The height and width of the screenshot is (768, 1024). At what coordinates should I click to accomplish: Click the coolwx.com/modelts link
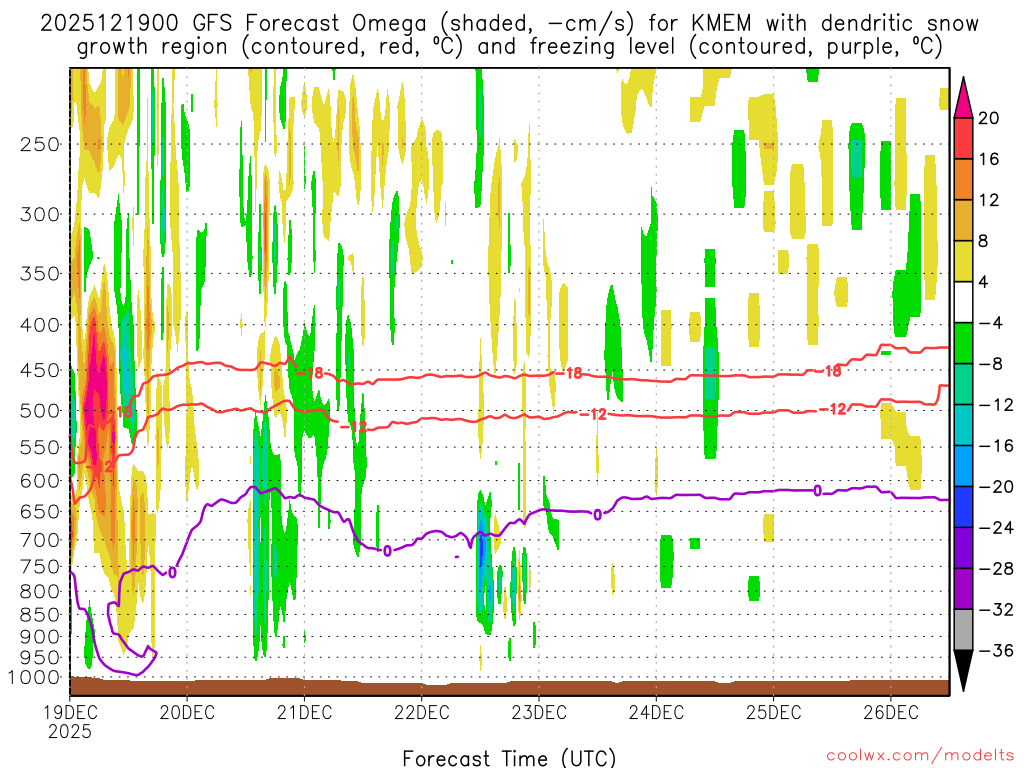(x=920, y=756)
